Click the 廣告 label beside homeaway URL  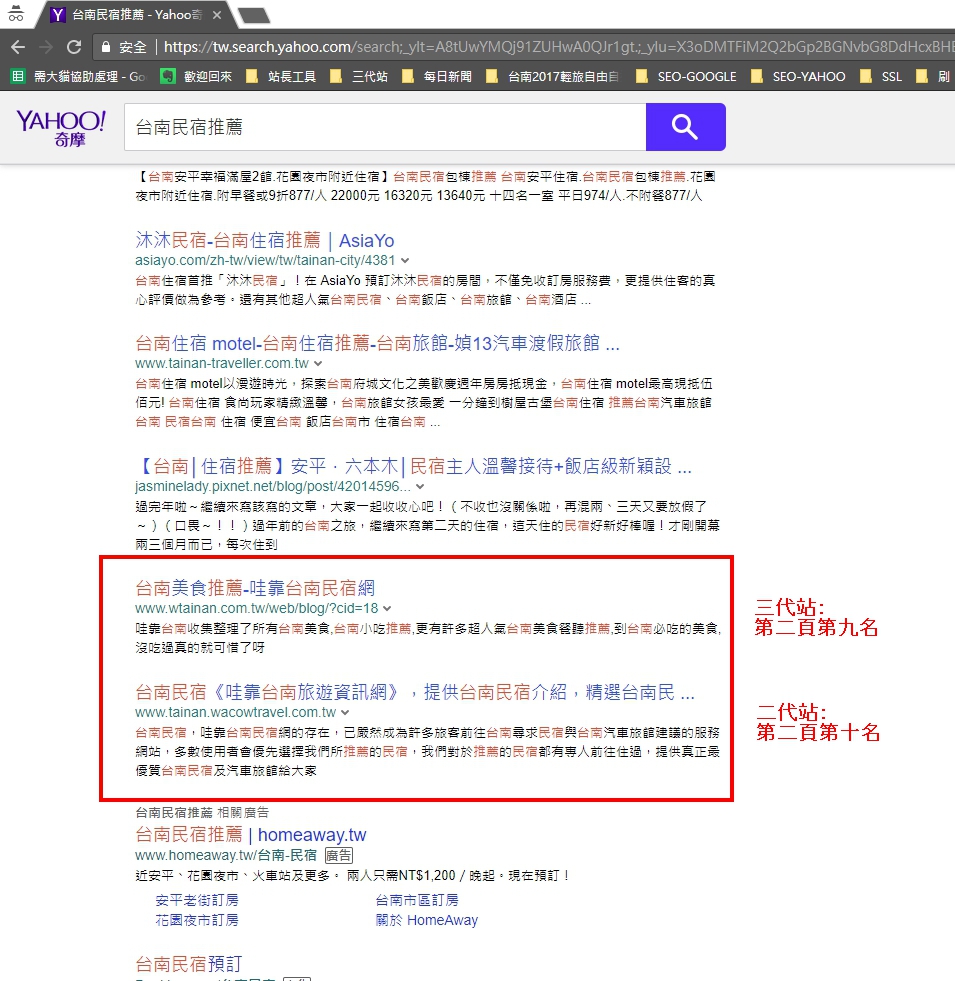tap(339, 855)
